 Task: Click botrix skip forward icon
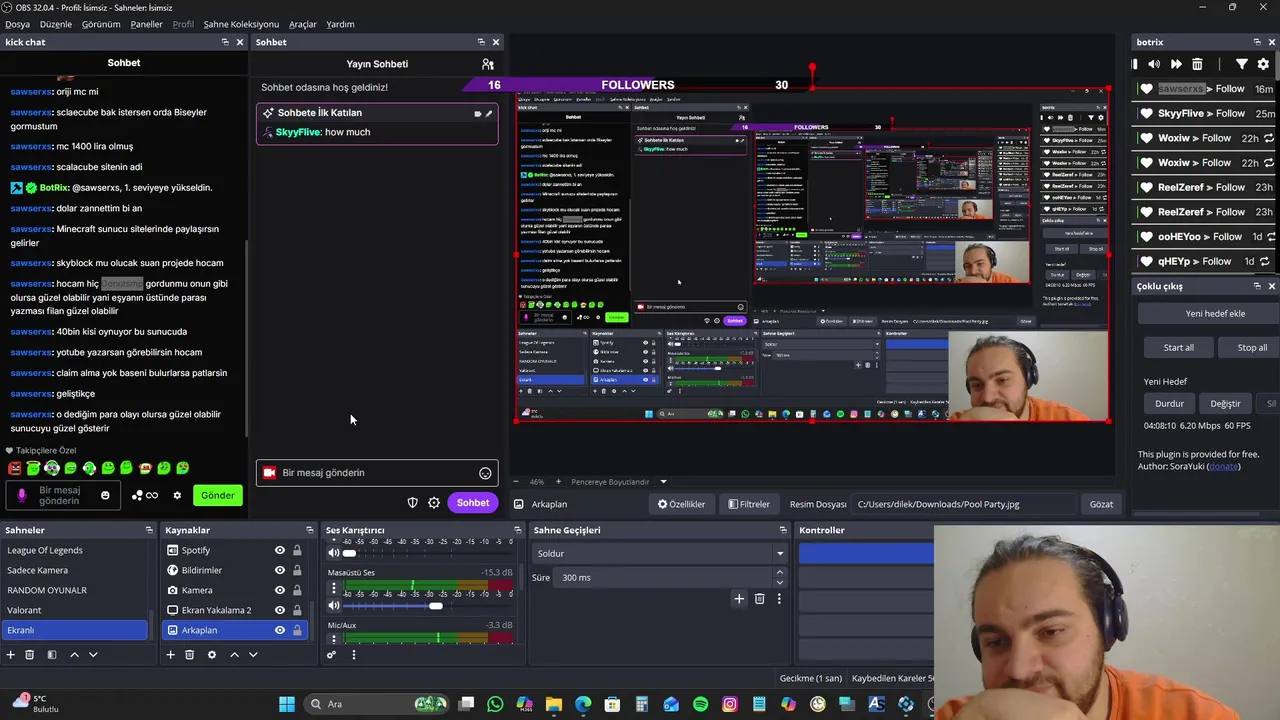[x=1176, y=64]
